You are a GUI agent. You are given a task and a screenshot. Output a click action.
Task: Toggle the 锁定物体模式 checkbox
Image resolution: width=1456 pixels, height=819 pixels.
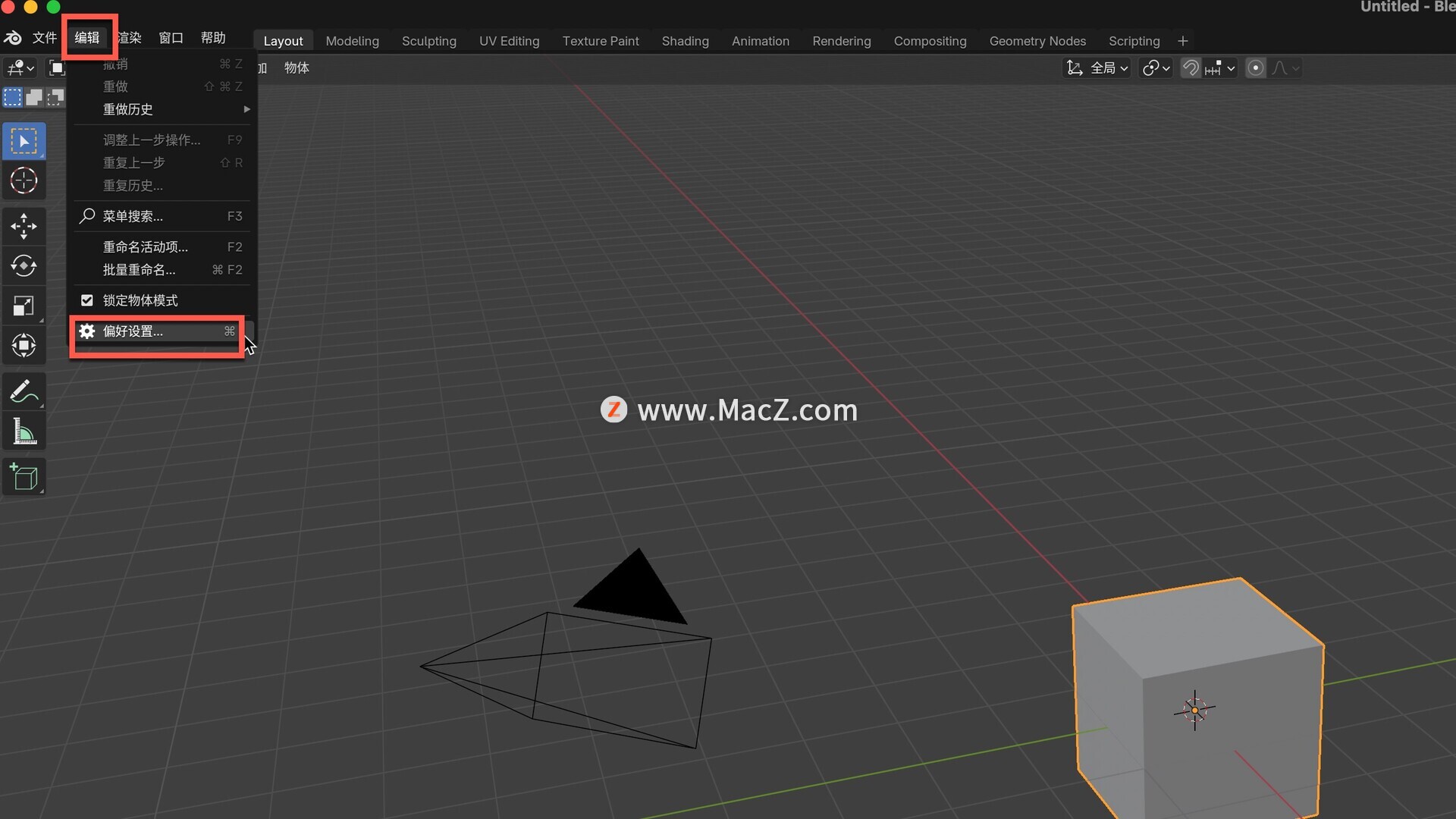tap(87, 300)
